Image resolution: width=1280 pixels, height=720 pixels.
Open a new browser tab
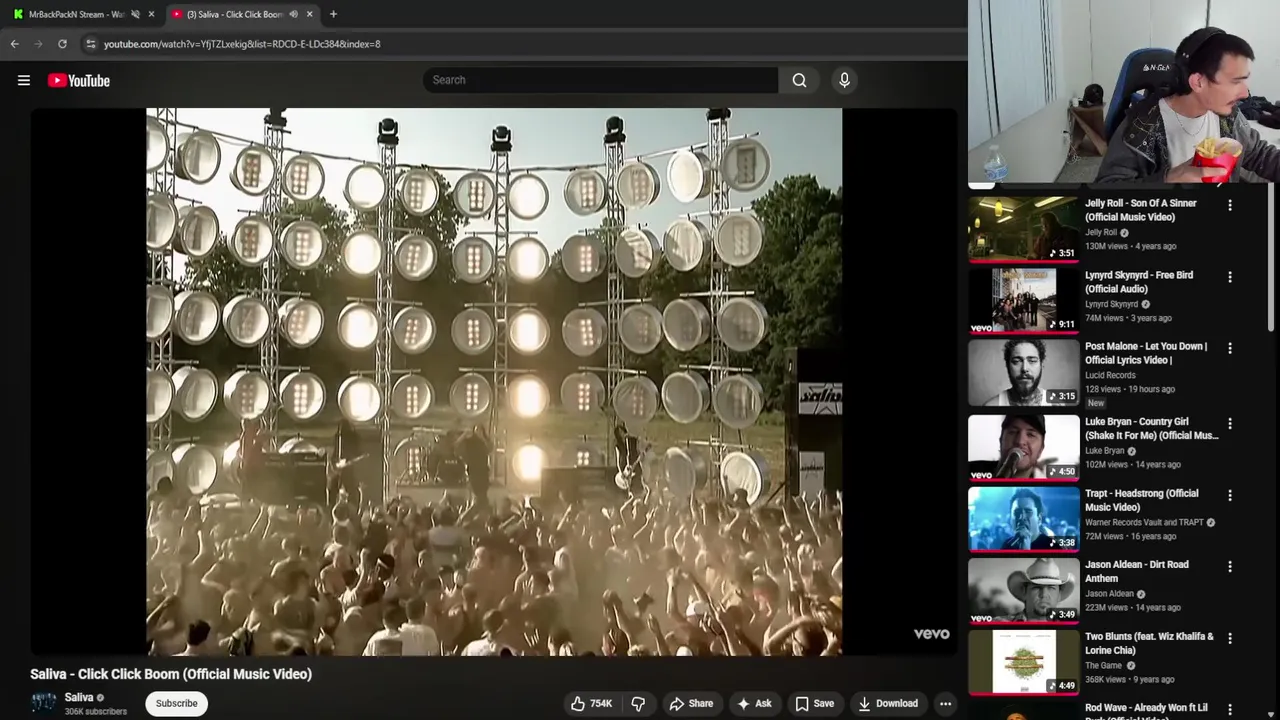pyautogui.click(x=333, y=14)
